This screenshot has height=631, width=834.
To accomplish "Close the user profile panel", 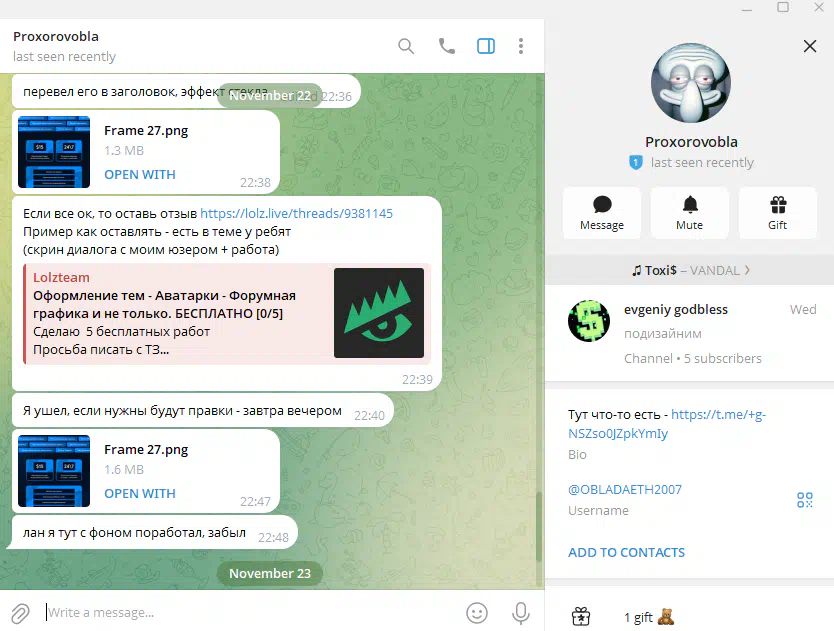I will point(810,46).
